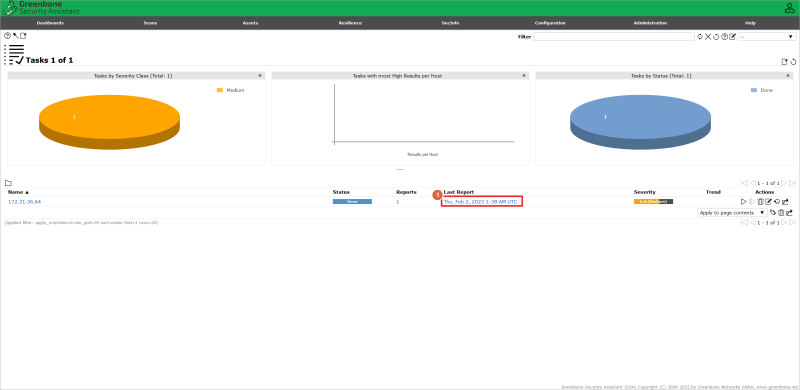Expand the Apply to page contents dropdown
This screenshot has height=390, width=800.
pos(732,213)
